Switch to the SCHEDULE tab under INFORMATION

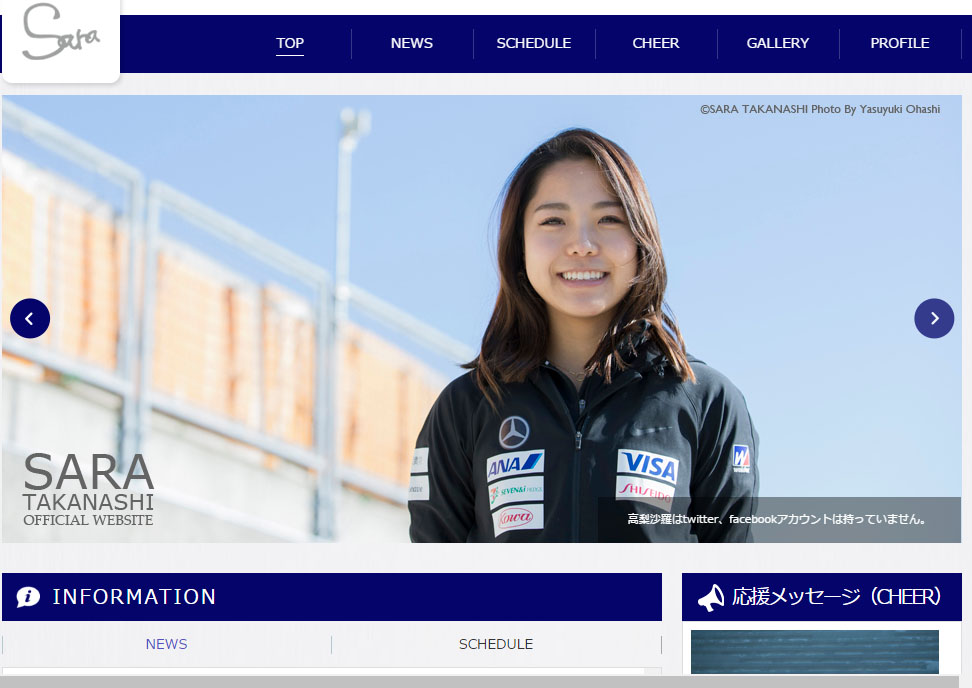[x=496, y=644]
